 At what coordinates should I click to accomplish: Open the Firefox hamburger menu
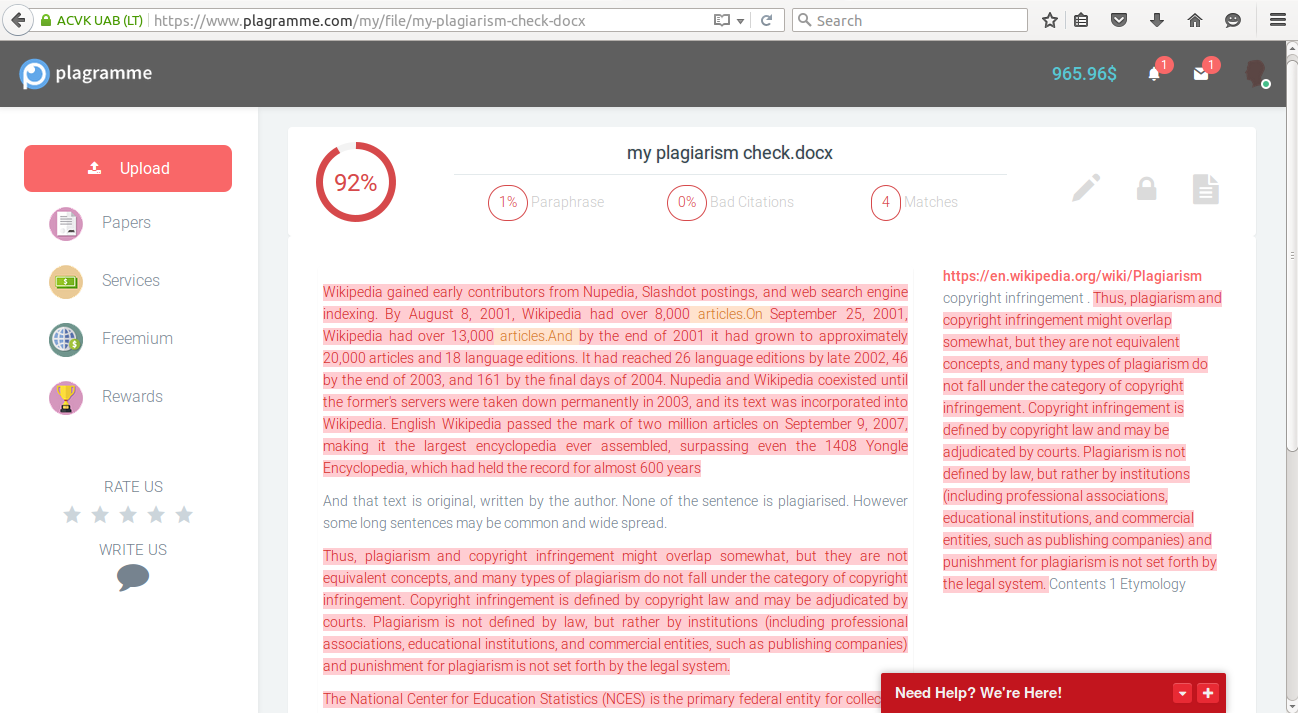tap(1278, 19)
